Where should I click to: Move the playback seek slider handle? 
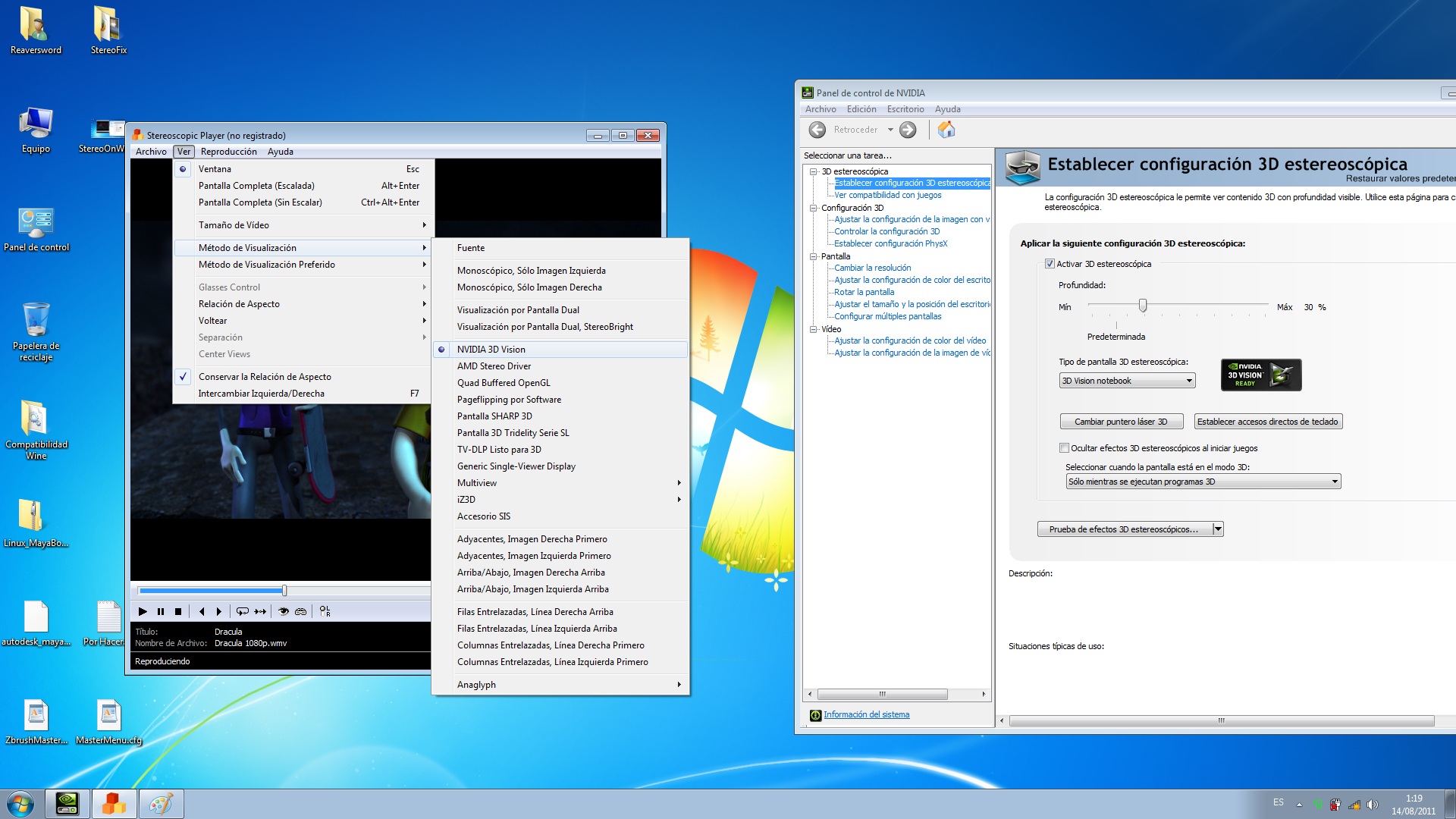click(284, 590)
